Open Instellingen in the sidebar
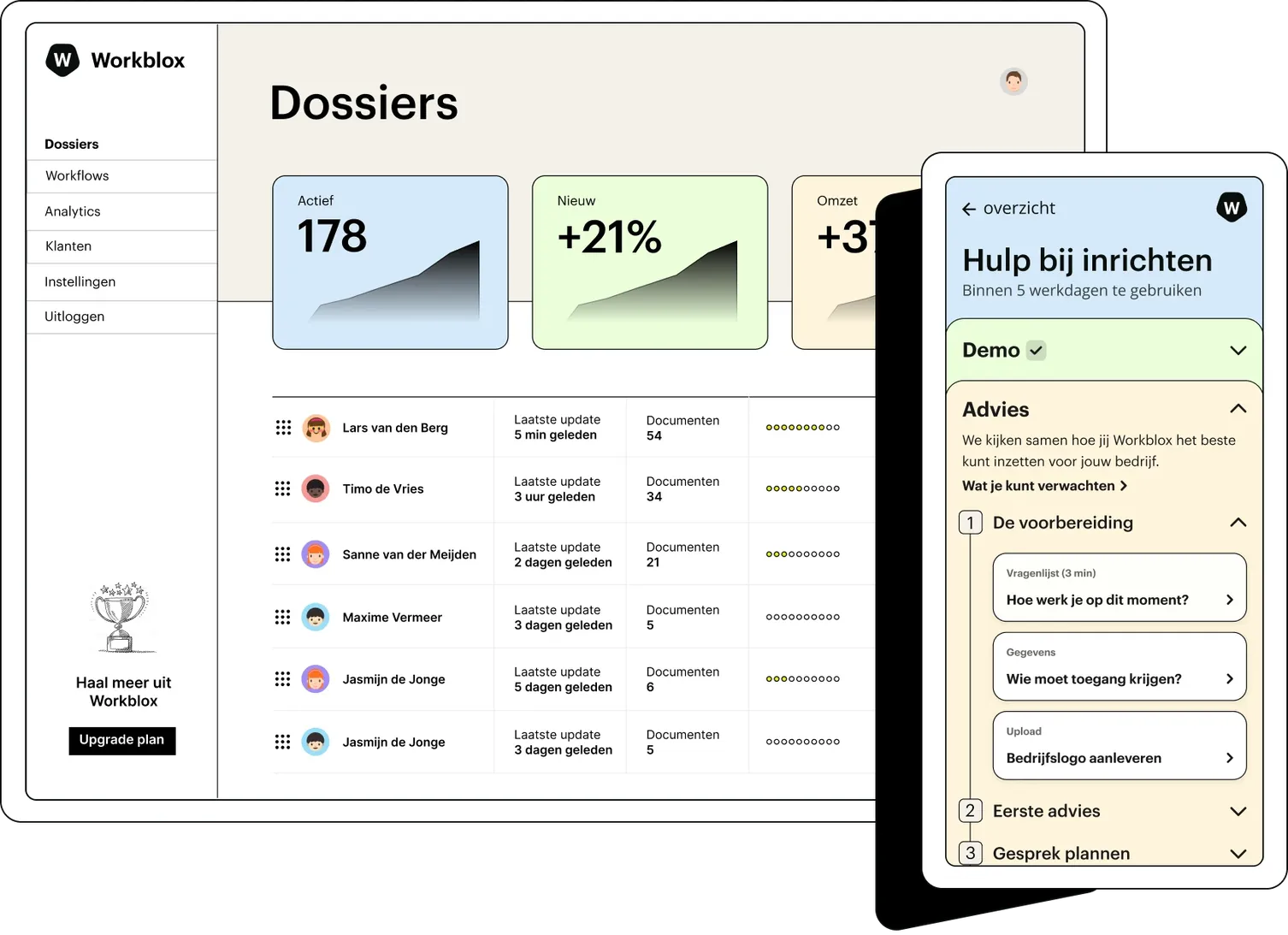 point(80,281)
